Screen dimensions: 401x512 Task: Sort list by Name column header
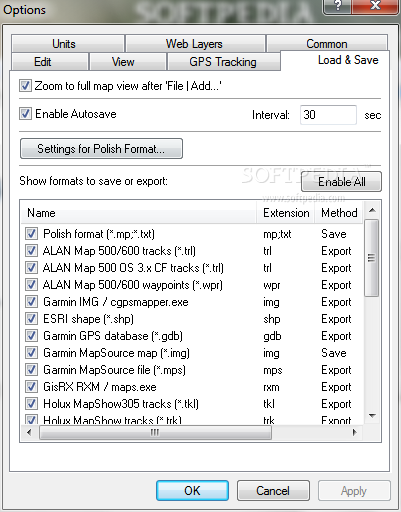pyautogui.click(x=139, y=213)
